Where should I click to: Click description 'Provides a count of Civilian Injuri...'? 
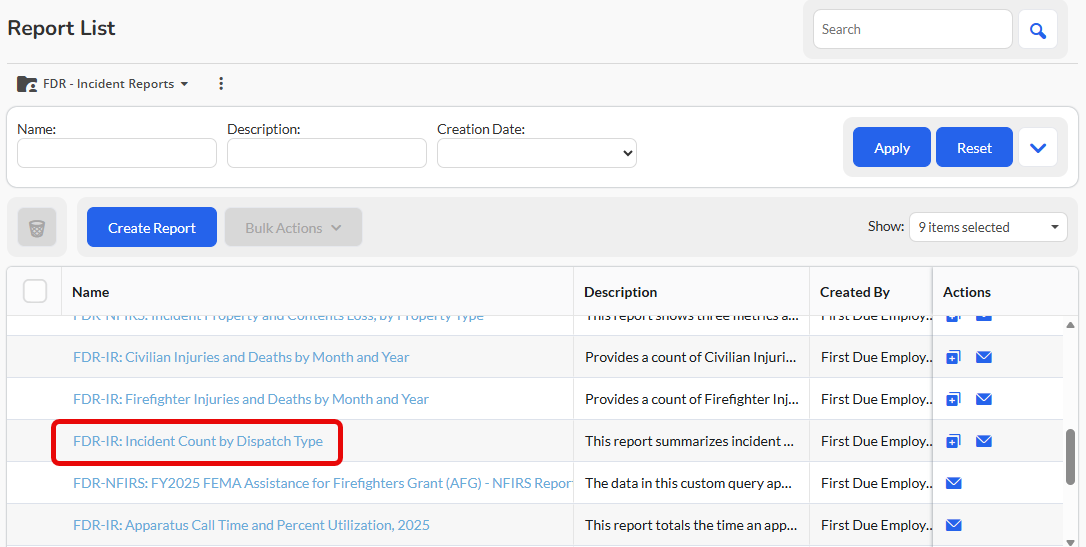click(691, 357)
